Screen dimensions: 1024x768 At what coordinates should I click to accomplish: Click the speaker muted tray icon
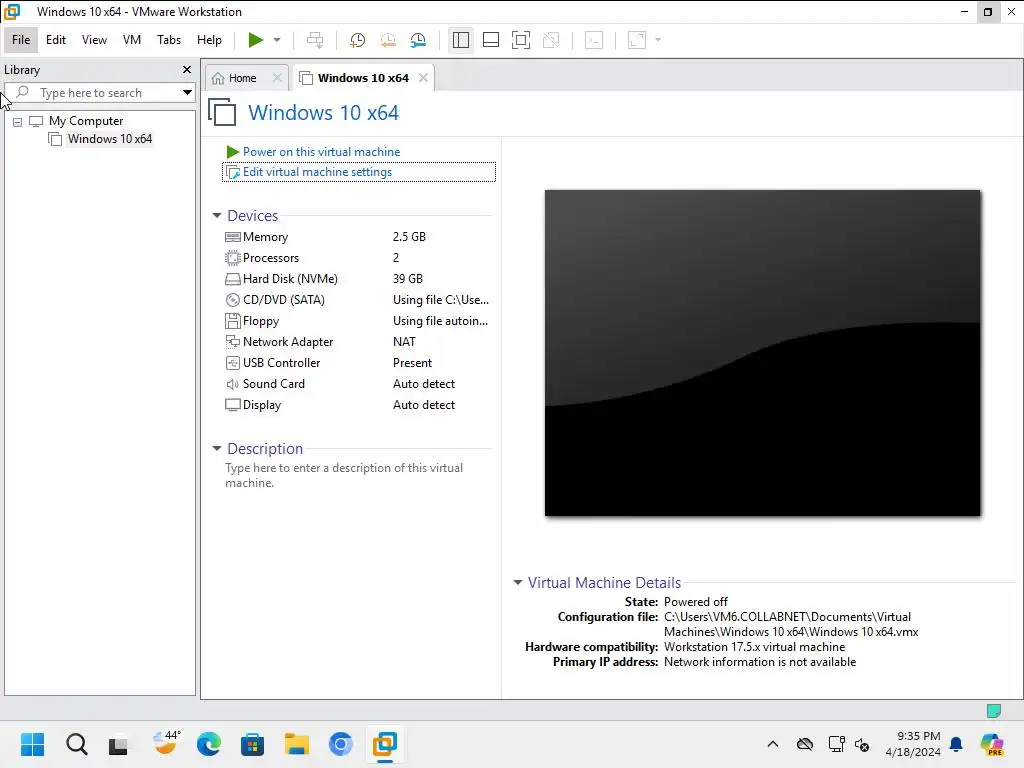tap(862, 744)
